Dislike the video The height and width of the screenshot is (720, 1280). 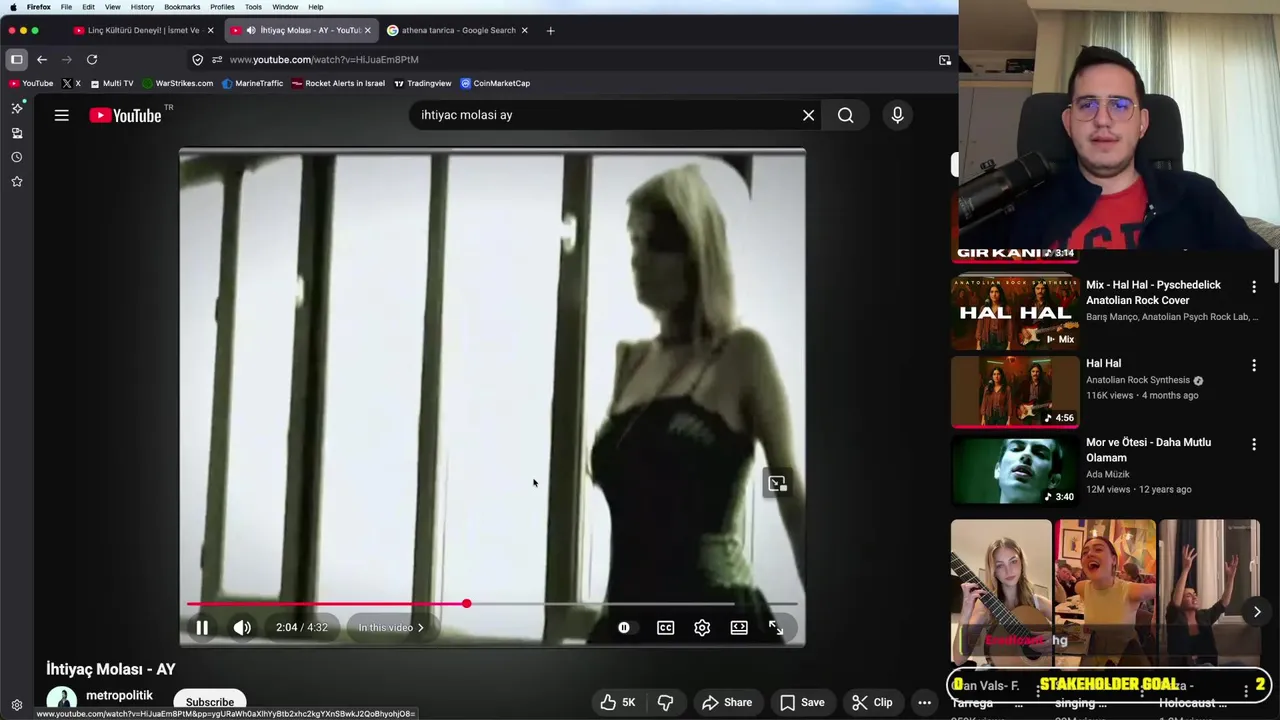[x=665, y=702]
